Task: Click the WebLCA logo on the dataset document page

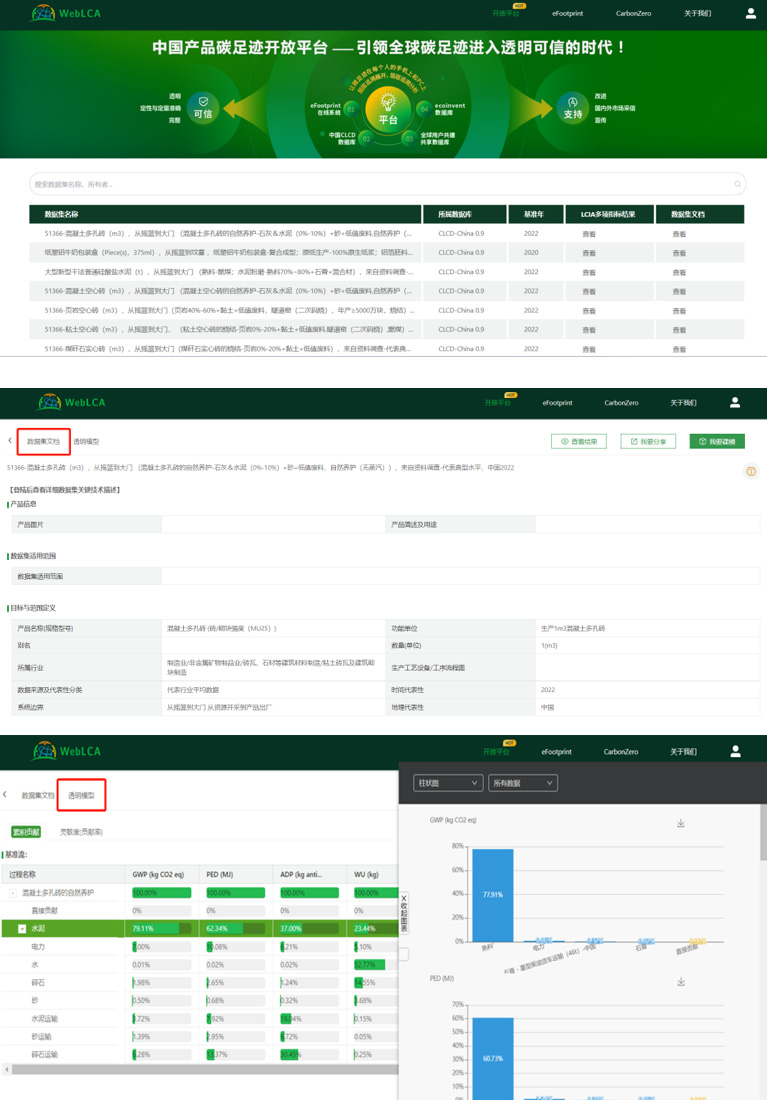Action: 71,402
